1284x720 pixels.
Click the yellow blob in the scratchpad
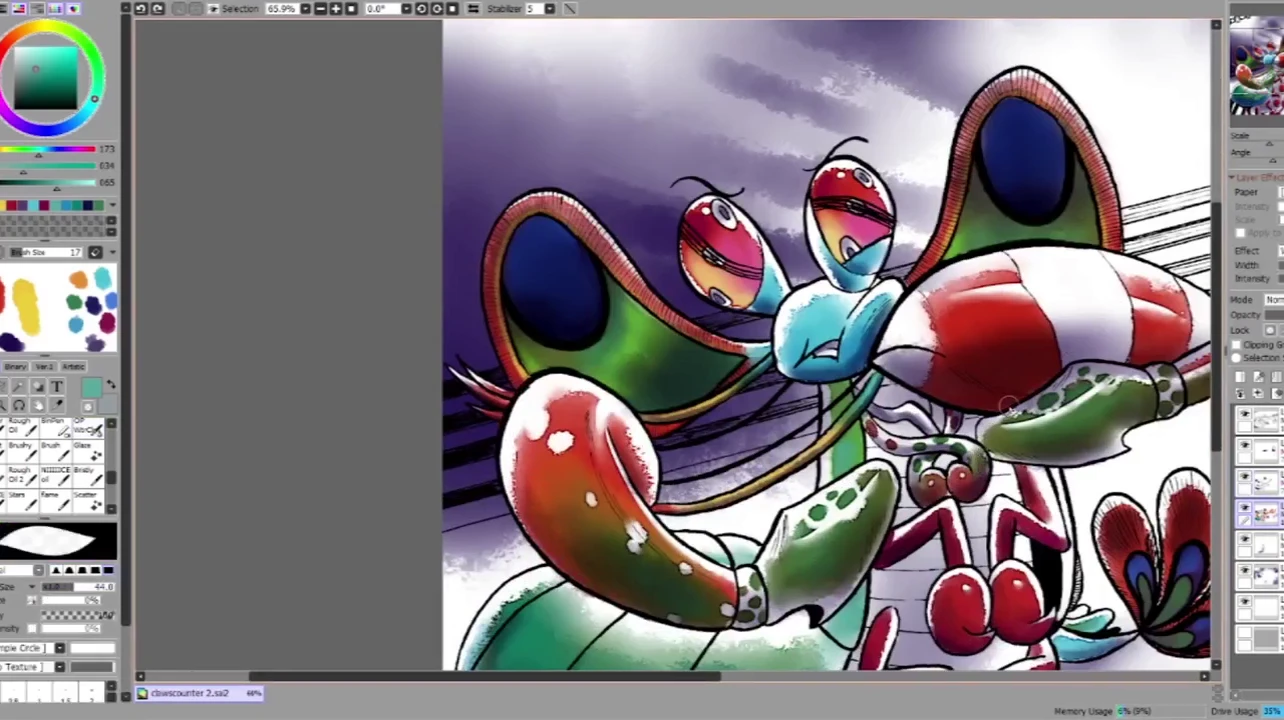coord(25,305)
